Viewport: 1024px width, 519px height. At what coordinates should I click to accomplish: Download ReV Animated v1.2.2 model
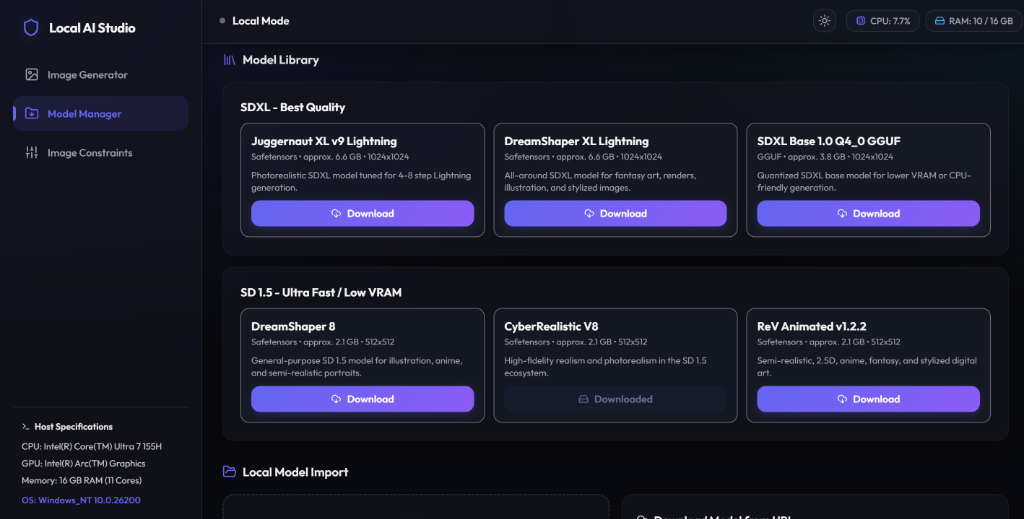868,399
